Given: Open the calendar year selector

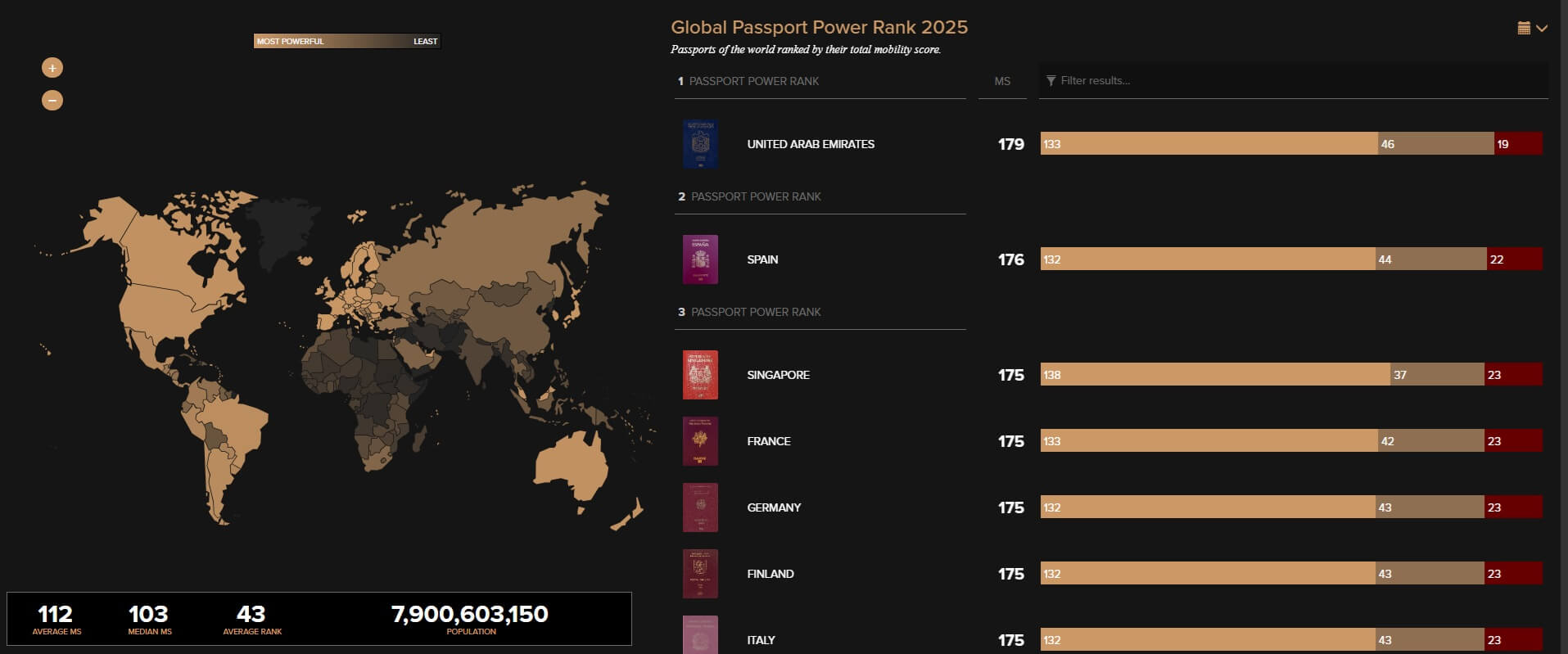Looking at the screenshot, I should tap(1531, 29).
